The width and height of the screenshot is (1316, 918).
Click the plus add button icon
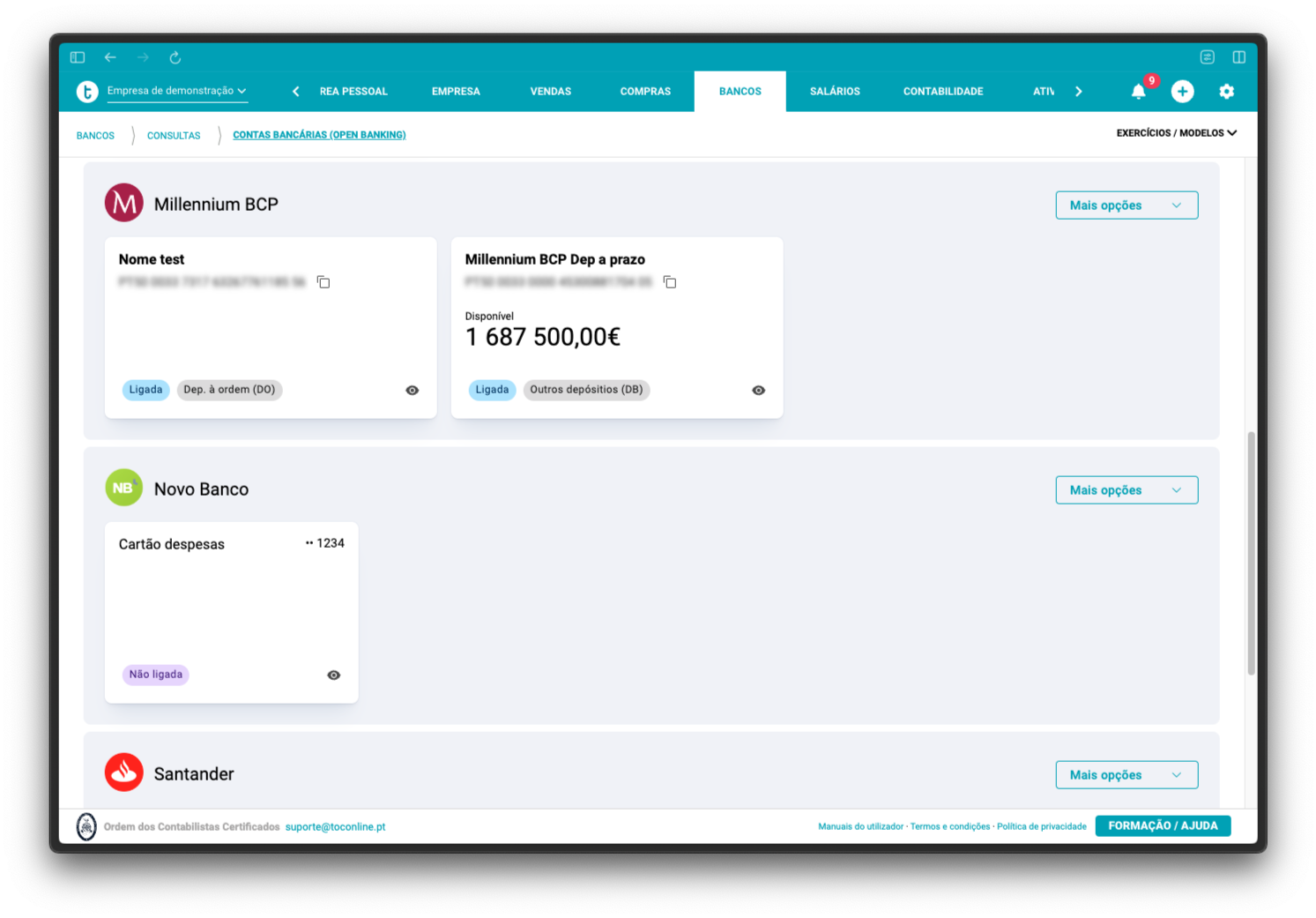pos(1182,91)
